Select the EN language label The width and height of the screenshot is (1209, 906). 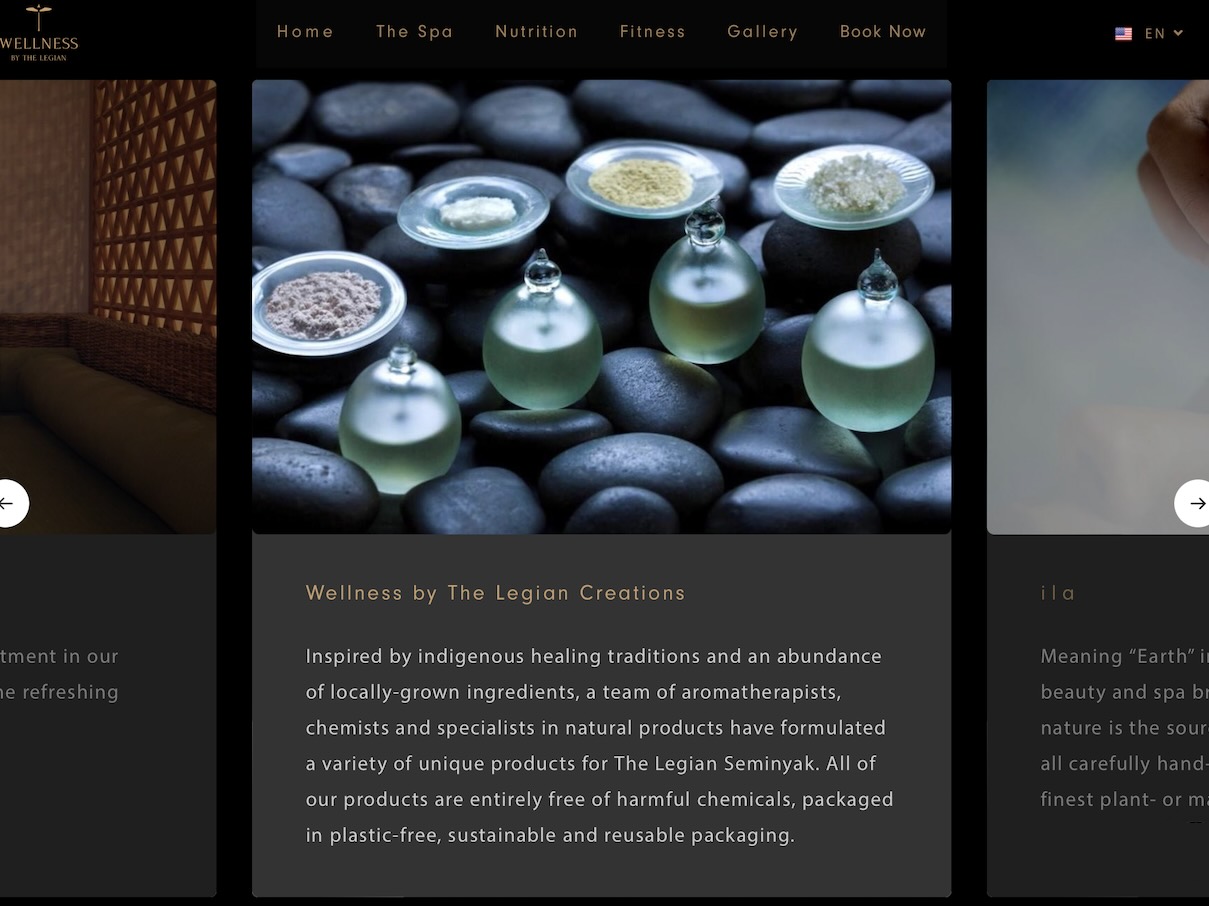click(1155, 33)
